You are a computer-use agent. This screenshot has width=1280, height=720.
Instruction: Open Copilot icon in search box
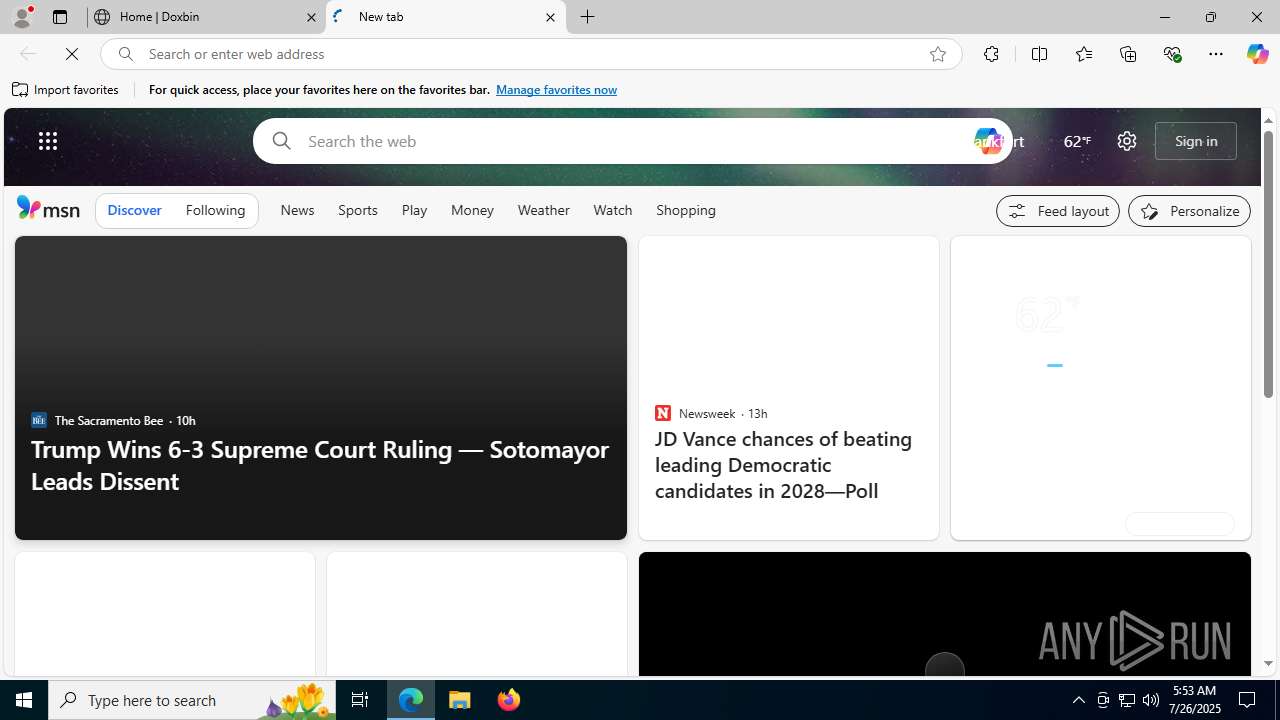[x=987, y=141]
